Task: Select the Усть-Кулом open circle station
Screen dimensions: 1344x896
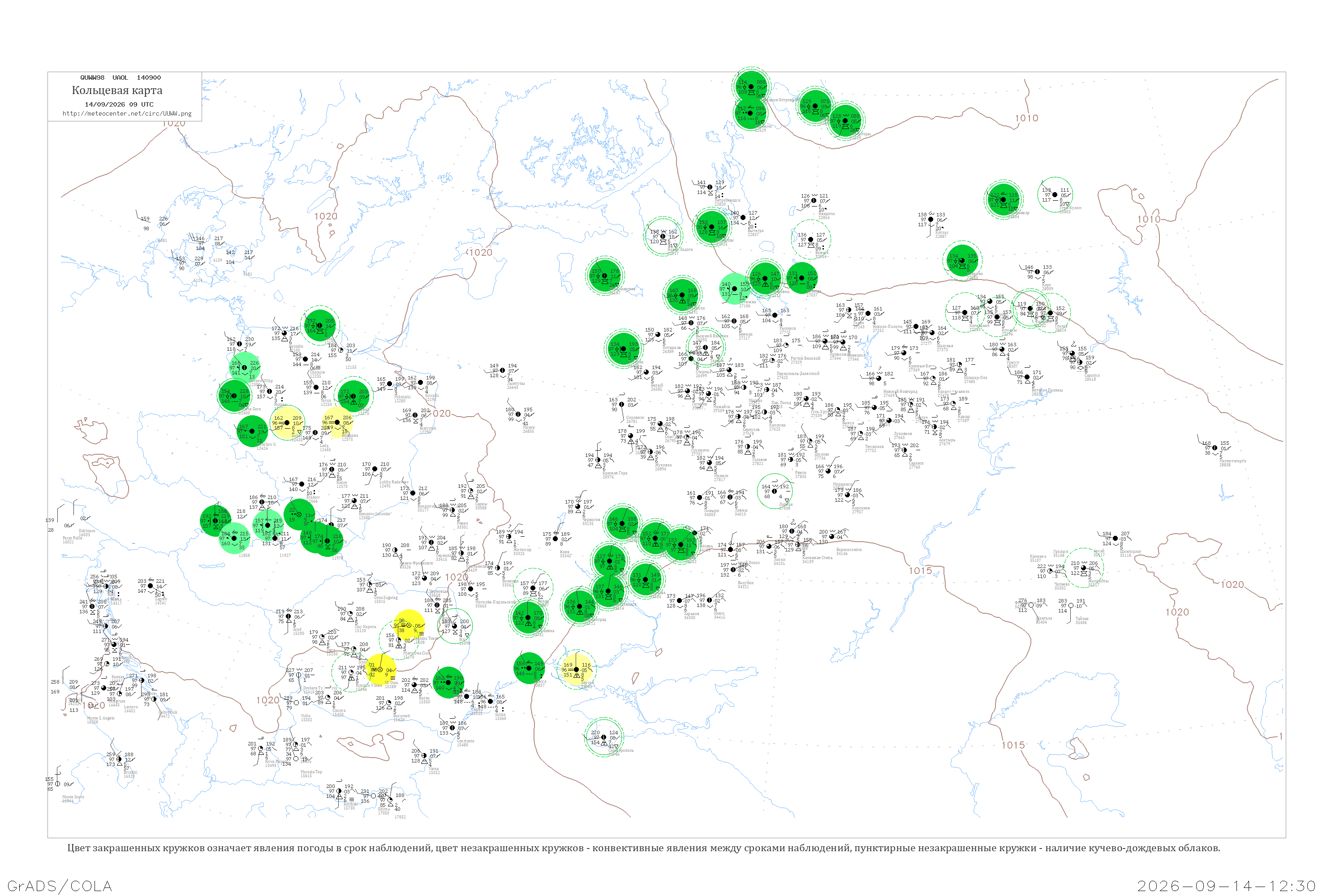Action: pyautogui.click(x=1055, y=195)
